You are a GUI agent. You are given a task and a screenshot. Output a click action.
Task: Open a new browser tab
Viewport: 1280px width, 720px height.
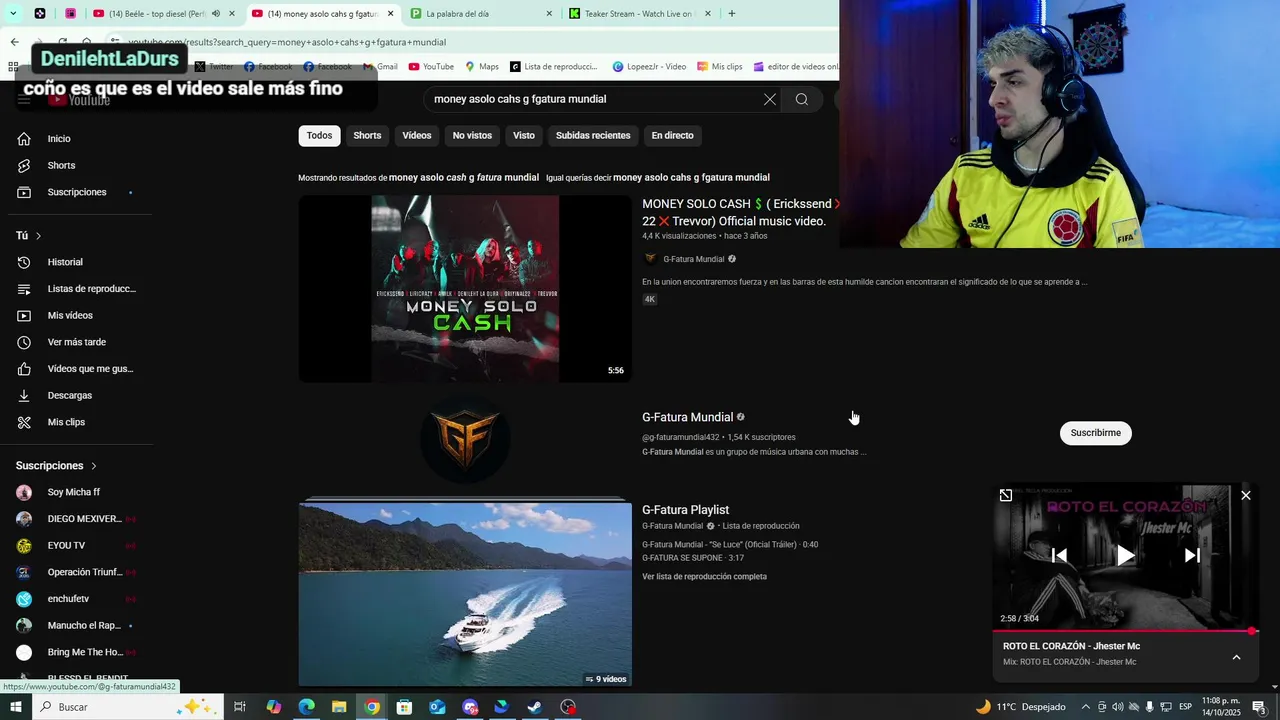[732, 14]
